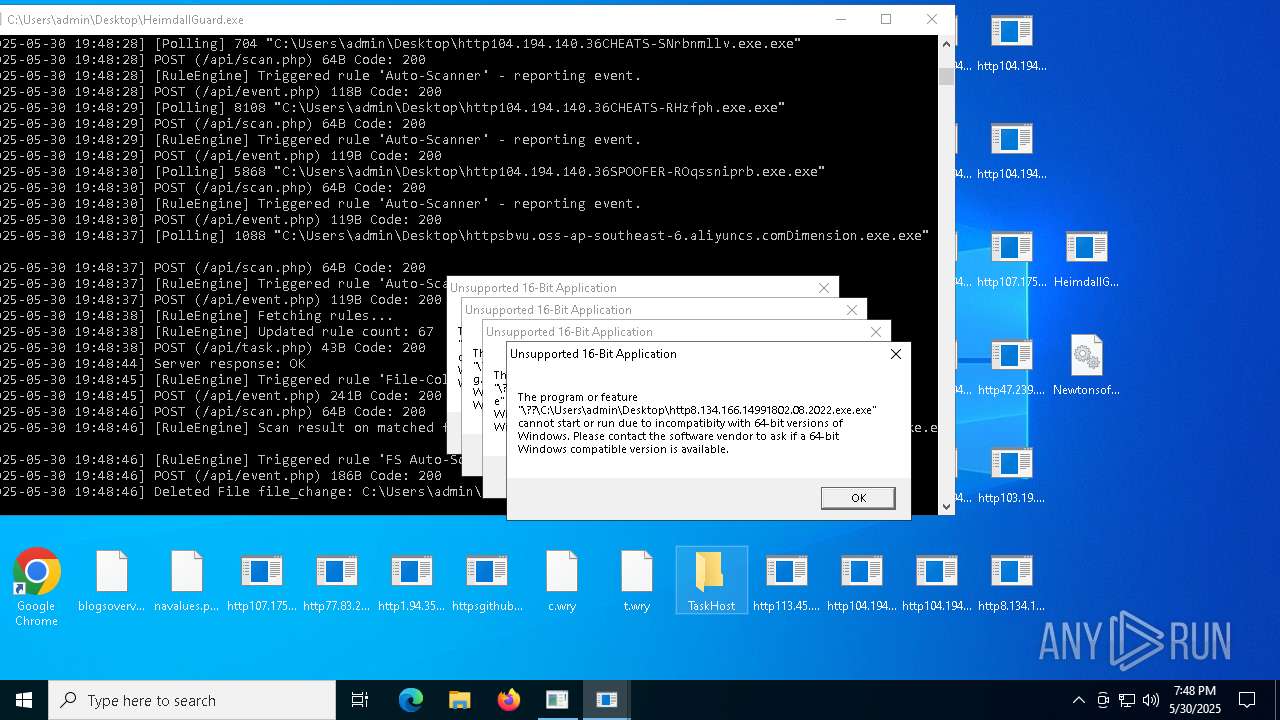Select the HeimdallG... desktop icon
This screenshot has width=1280, height=720.
pos(1086,257)
